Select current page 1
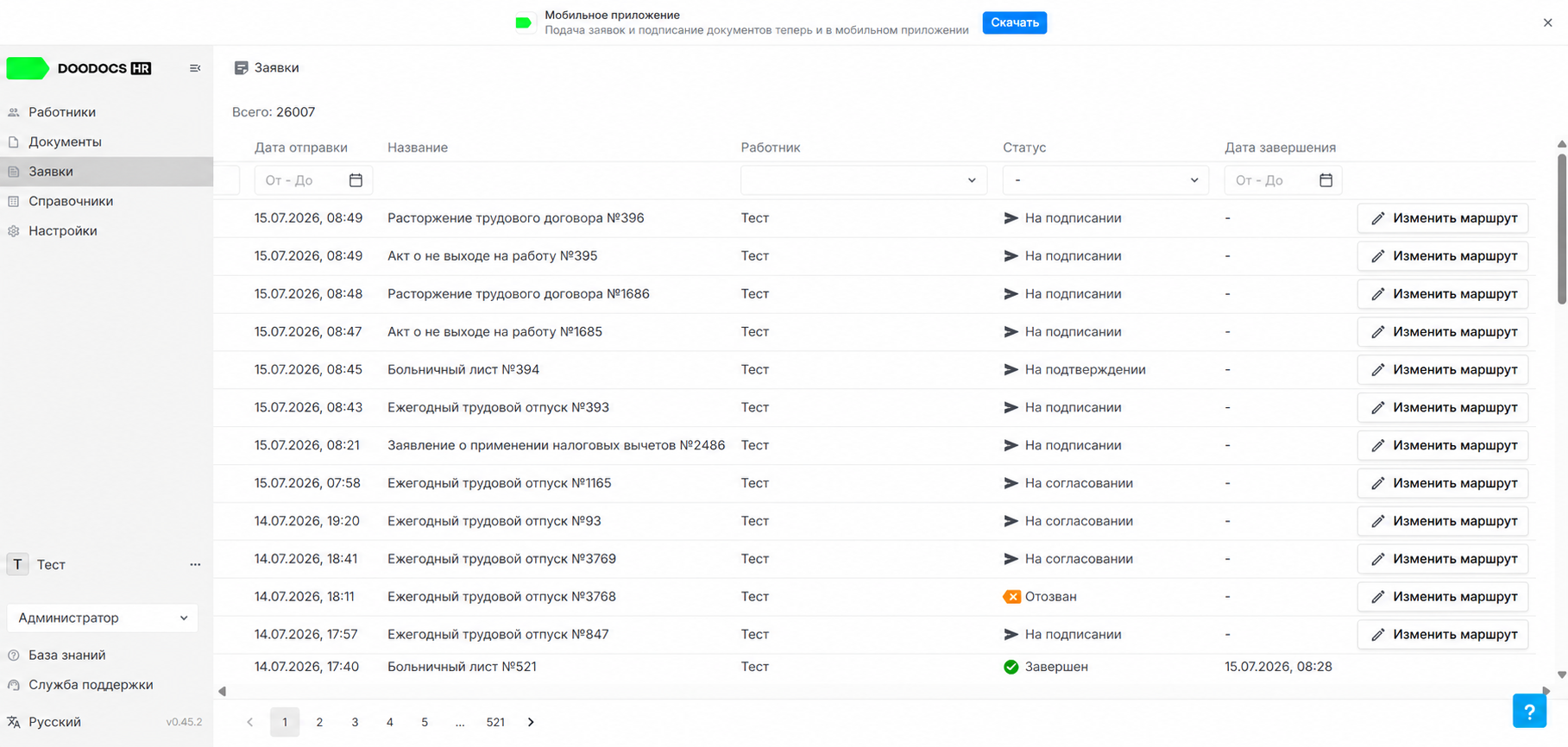This screenshot has height=747, width=1568. click(x=285, y=722)
